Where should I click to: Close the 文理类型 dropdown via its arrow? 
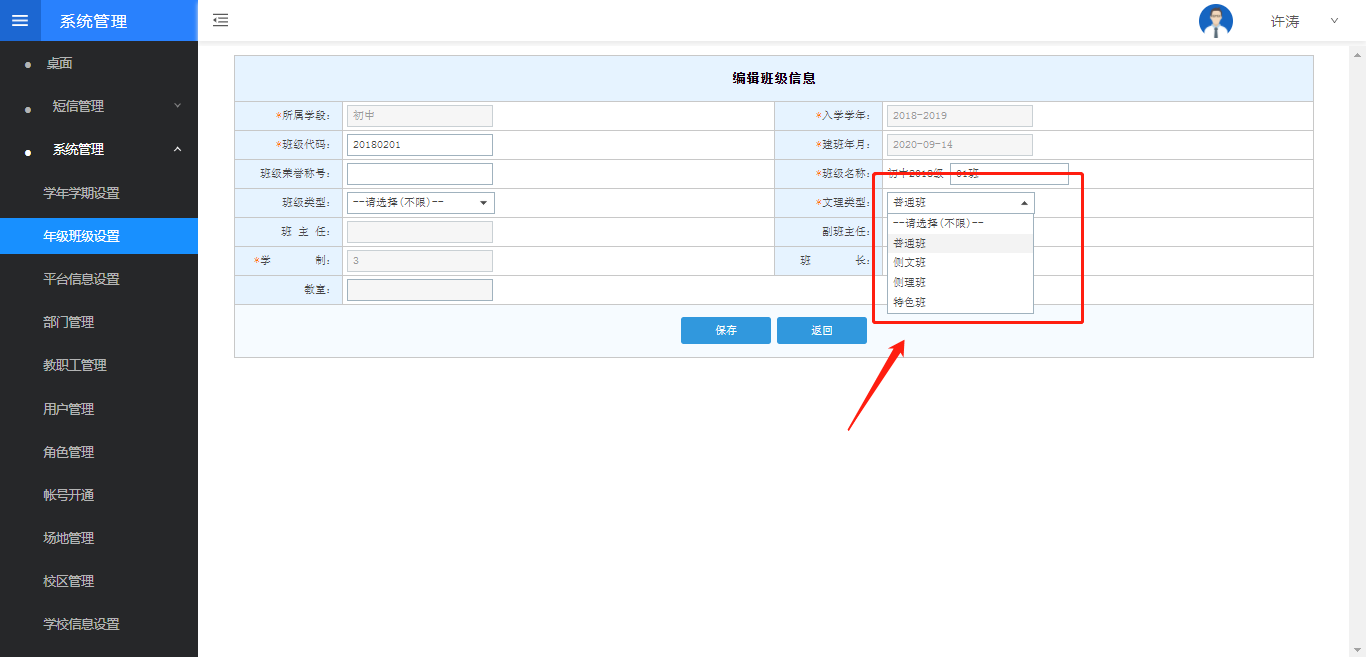click(x=1023, y=203)
